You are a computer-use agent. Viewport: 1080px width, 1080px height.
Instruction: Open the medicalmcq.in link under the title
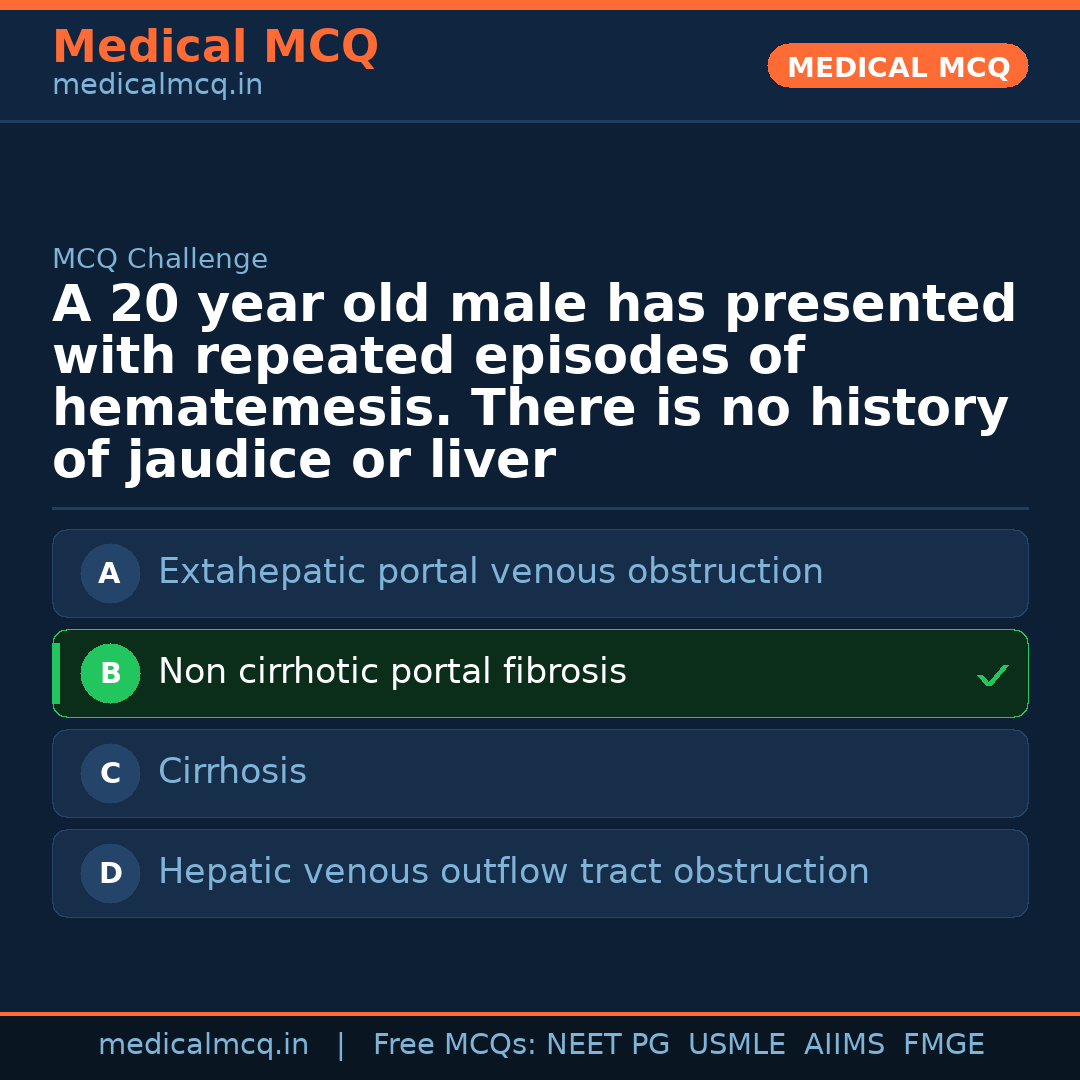[157, 86]
